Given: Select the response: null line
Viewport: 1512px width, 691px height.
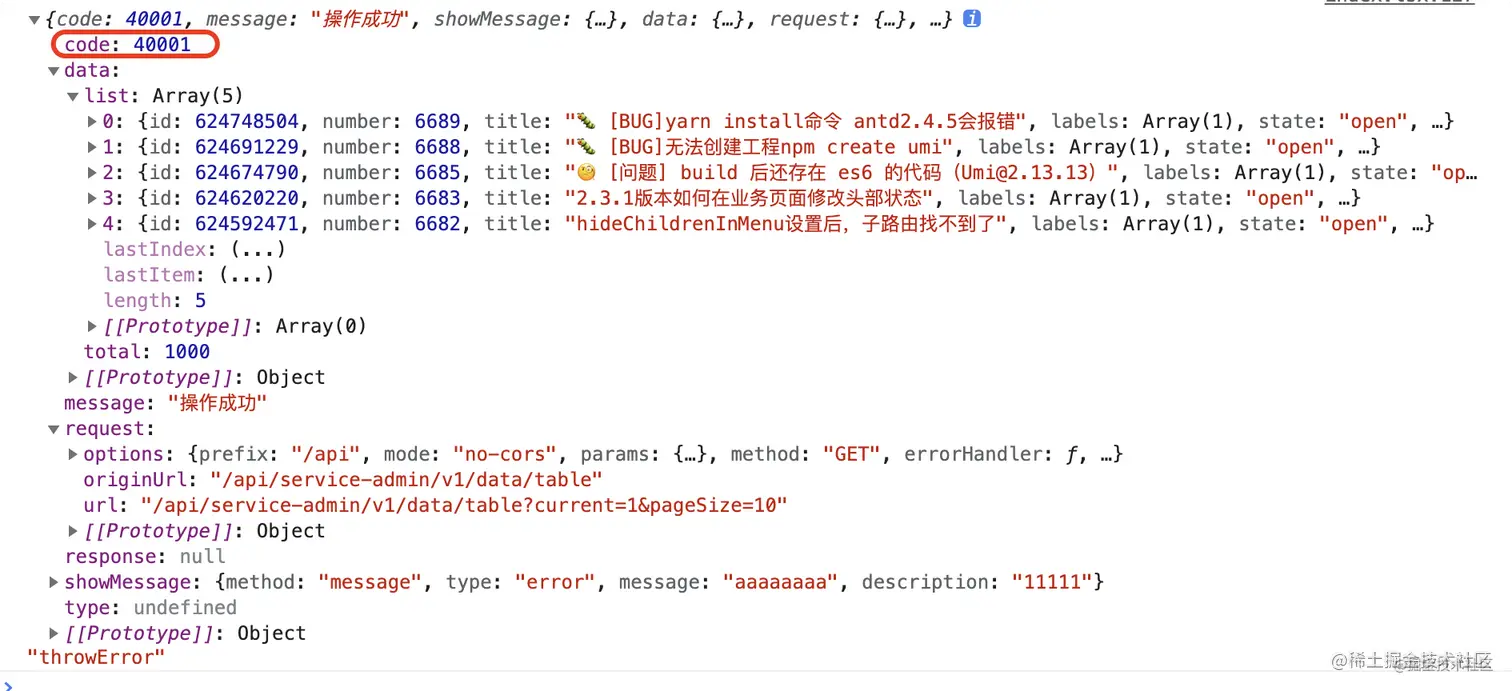Looking at the screenshot, I should [x=145, y=557].
